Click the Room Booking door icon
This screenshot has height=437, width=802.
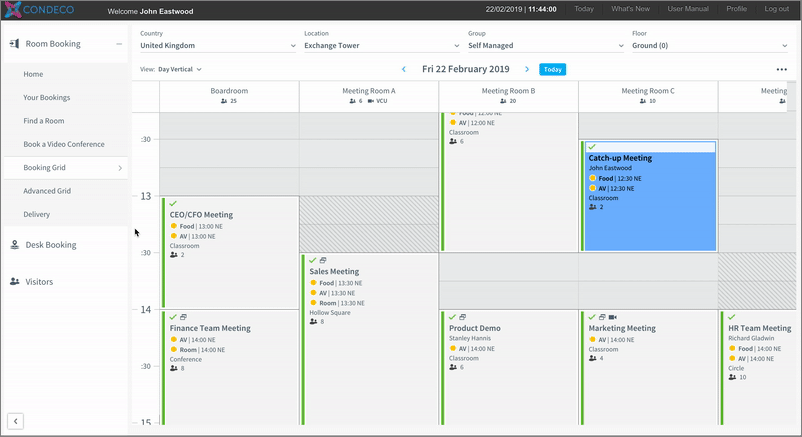14,44
